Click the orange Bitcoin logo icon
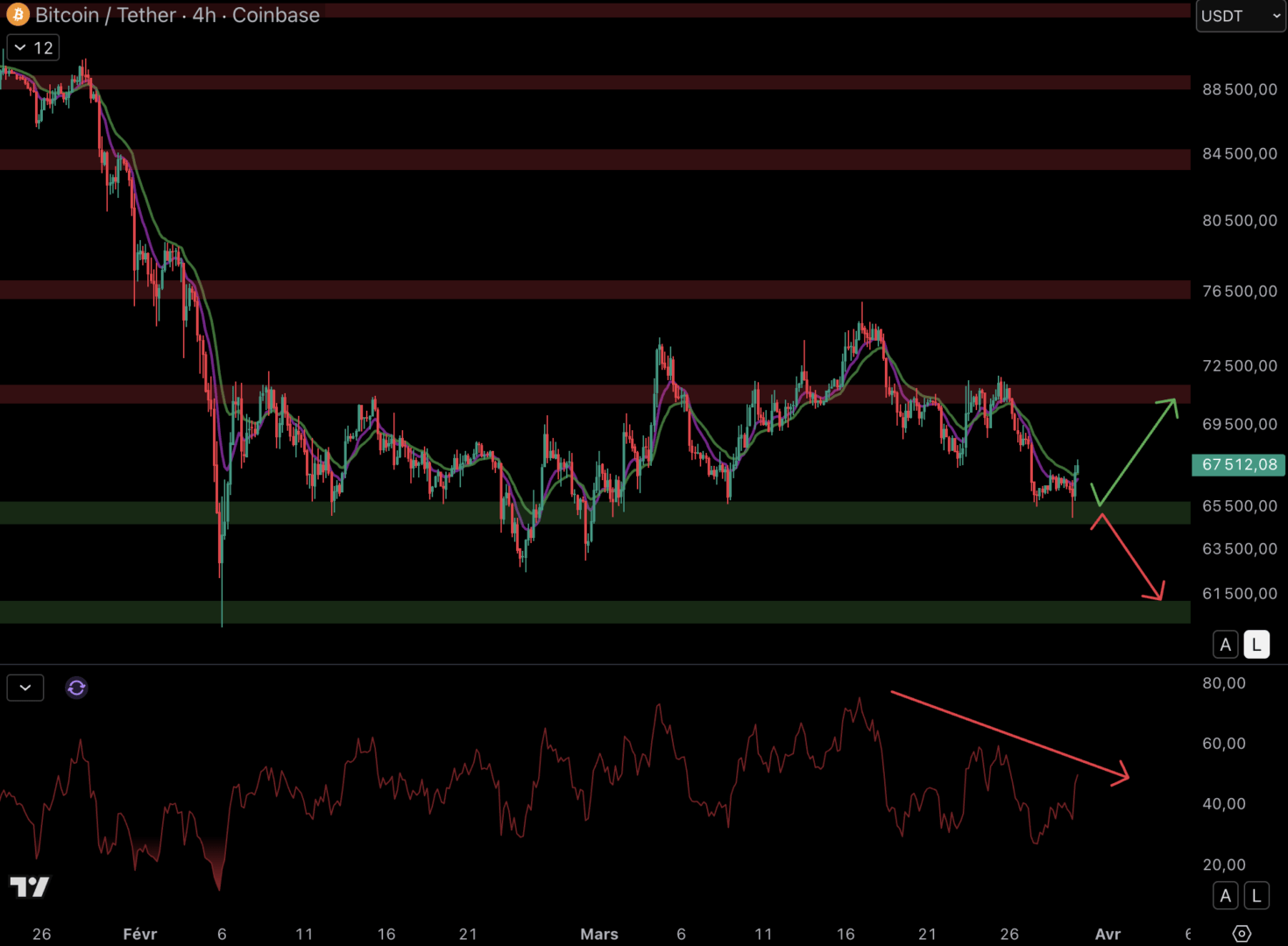Screen dimensions: 1288x946 18,15
